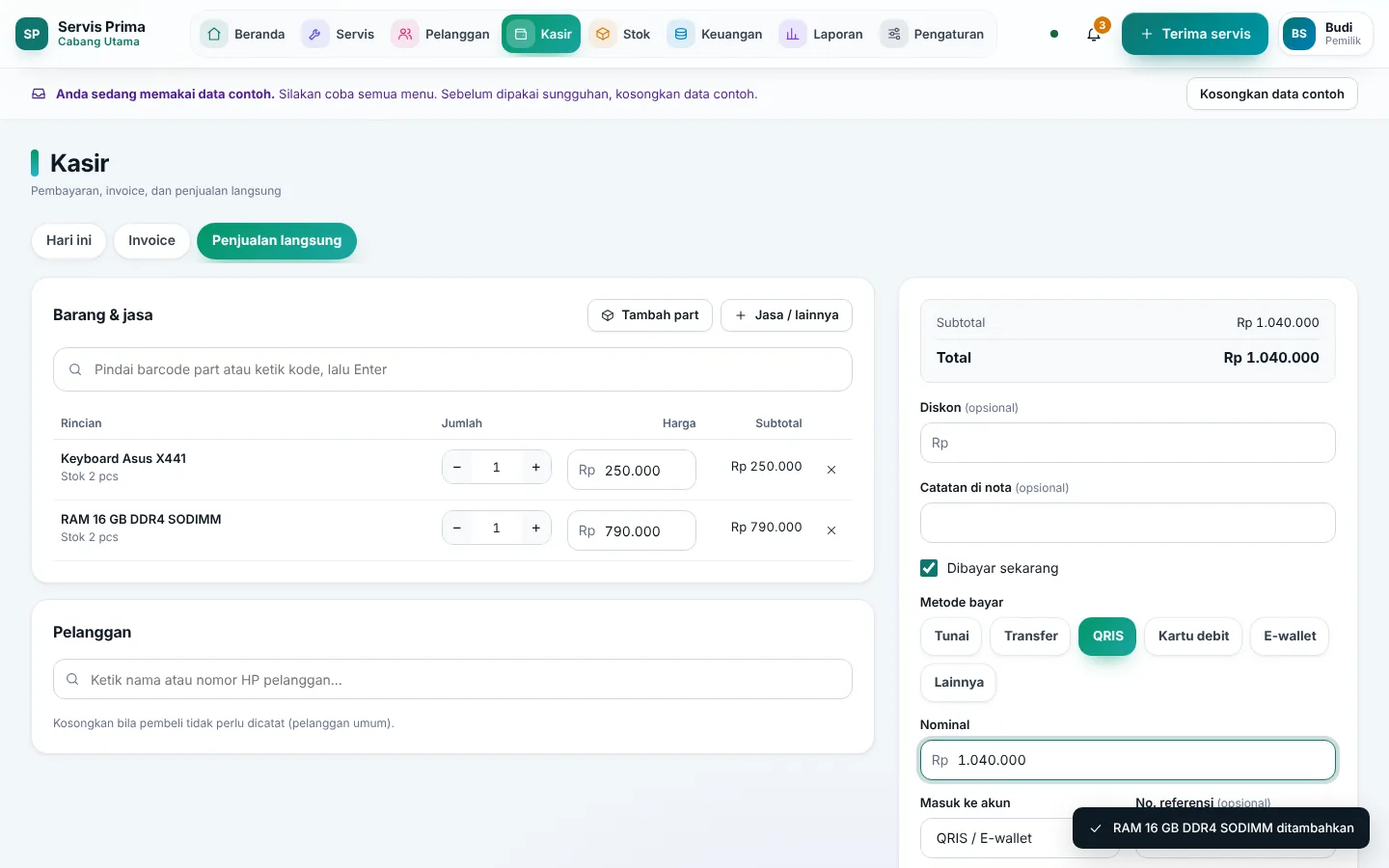Click the customer search magnifier icon
Image resolution: width=1389 pixels, height=868 pixels.
72,680
